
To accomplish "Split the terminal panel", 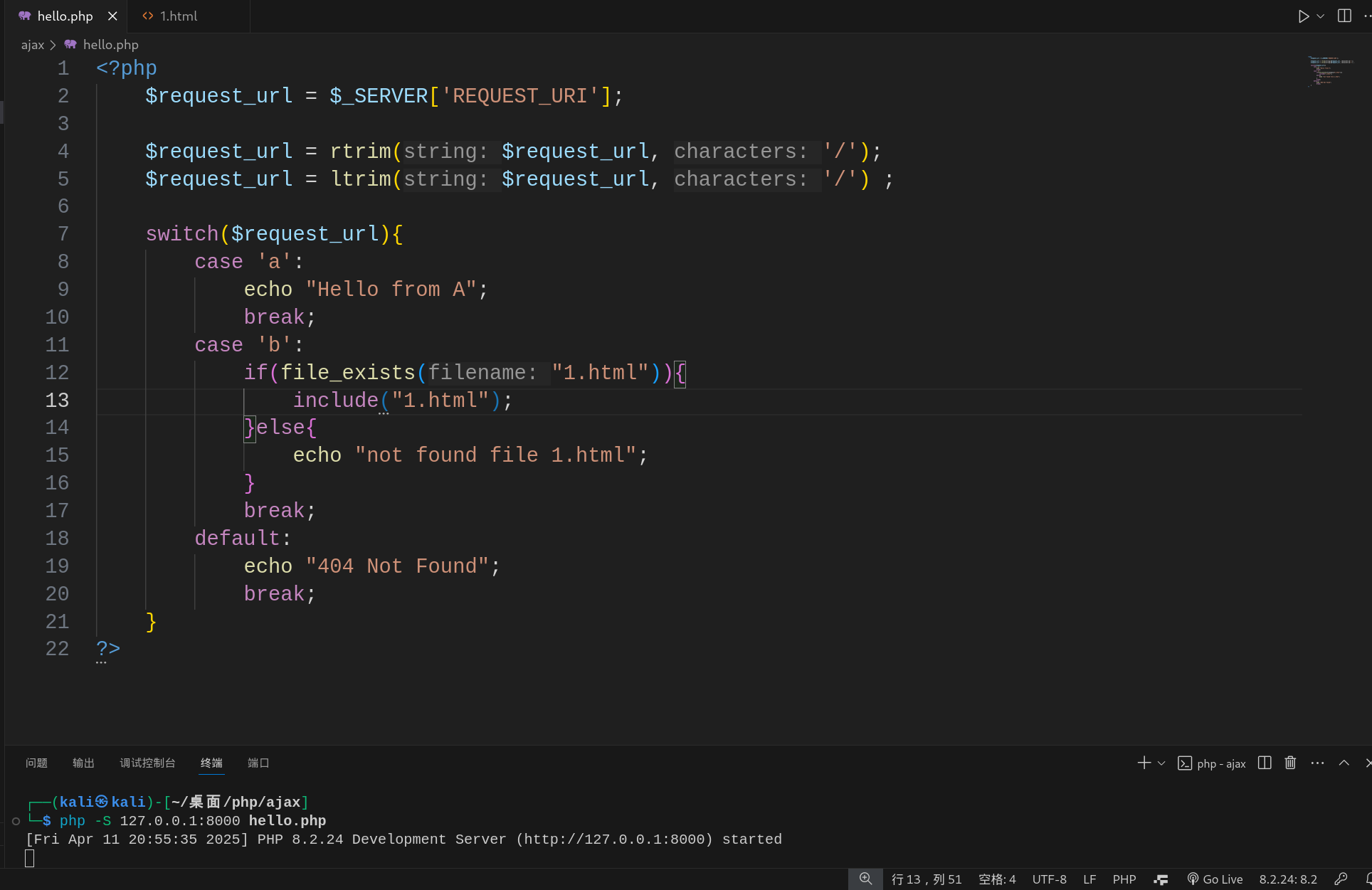I will (x=1265, y=763).
